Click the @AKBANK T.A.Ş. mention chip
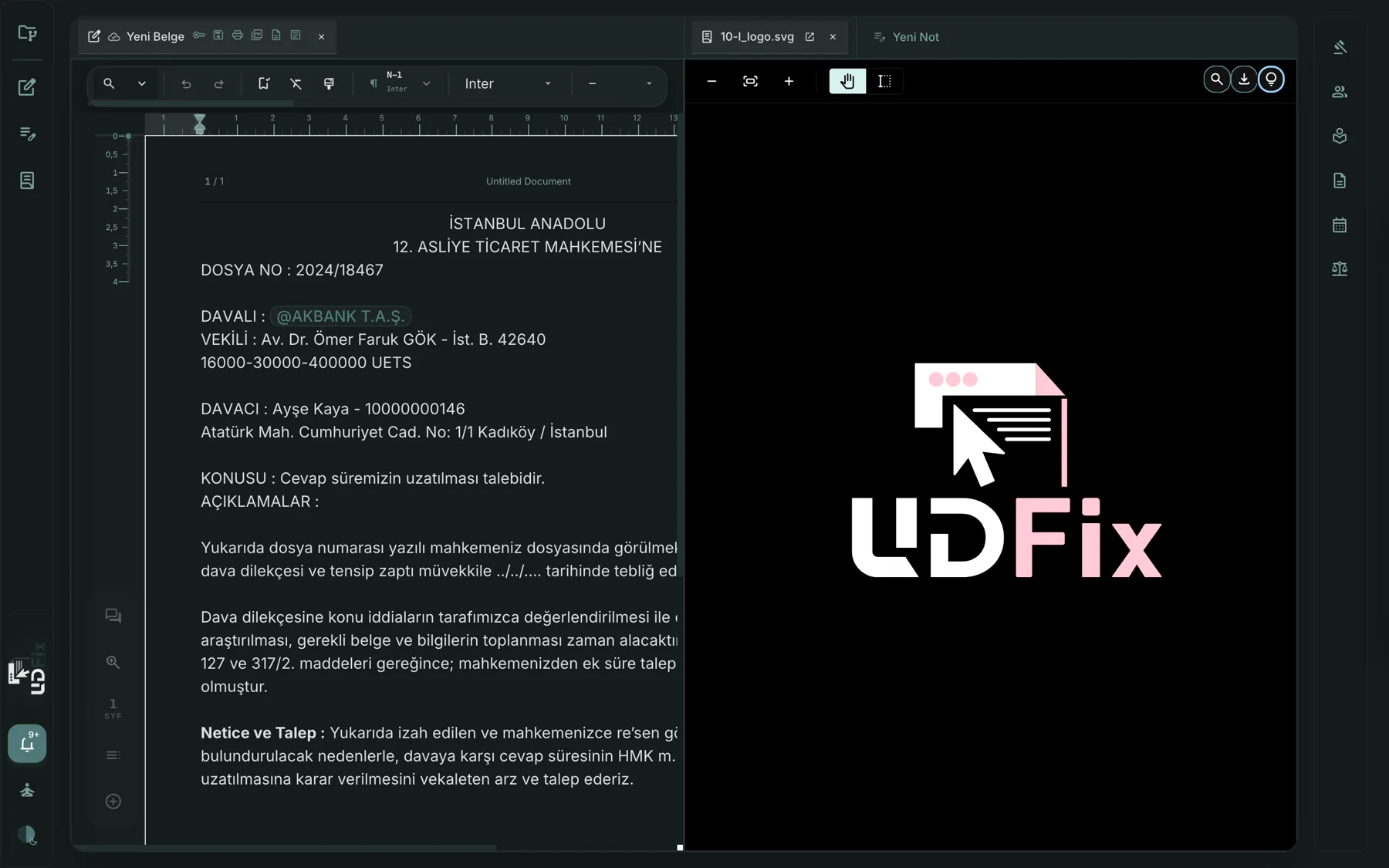 (340, 316)
